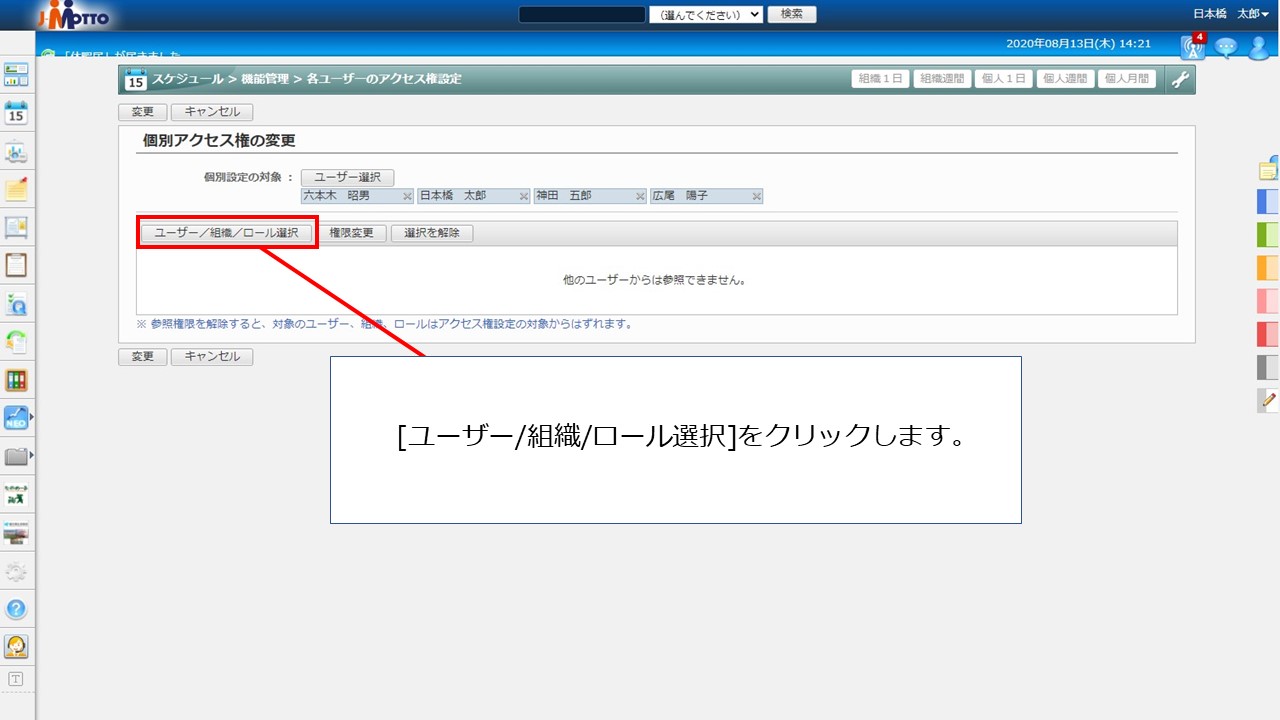Open the gear settings icon in sidebar
1280x720 pixels.
[x=16, y=571]
